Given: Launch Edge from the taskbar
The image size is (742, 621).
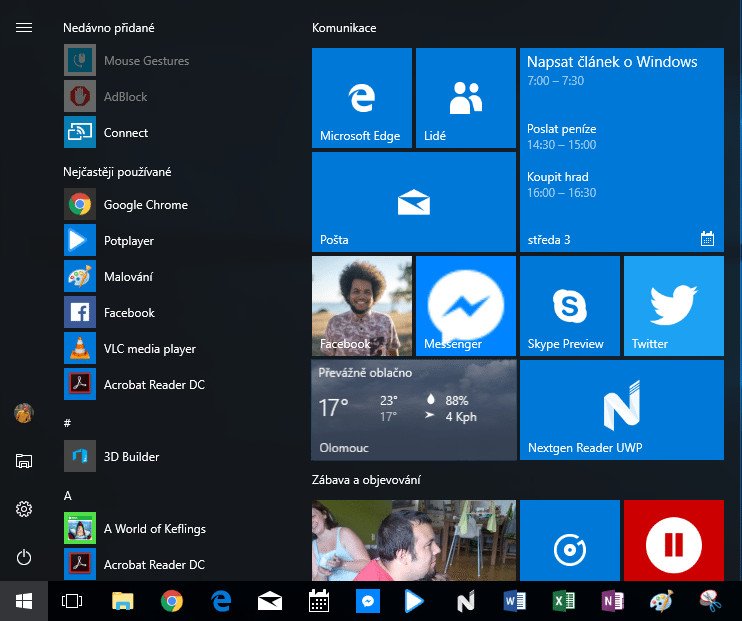Looking at the screenshot, I should tap(221, 601).
